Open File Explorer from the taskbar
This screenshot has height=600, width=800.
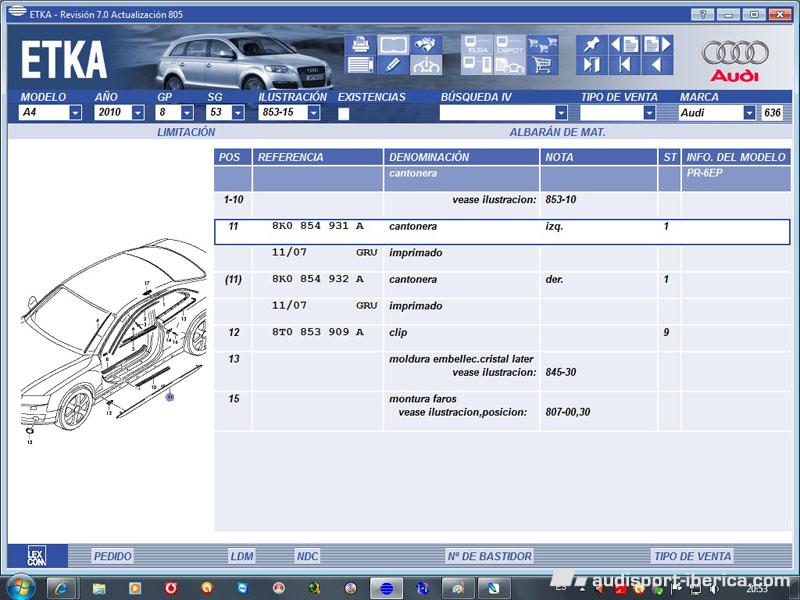click(x=98, y=588)
